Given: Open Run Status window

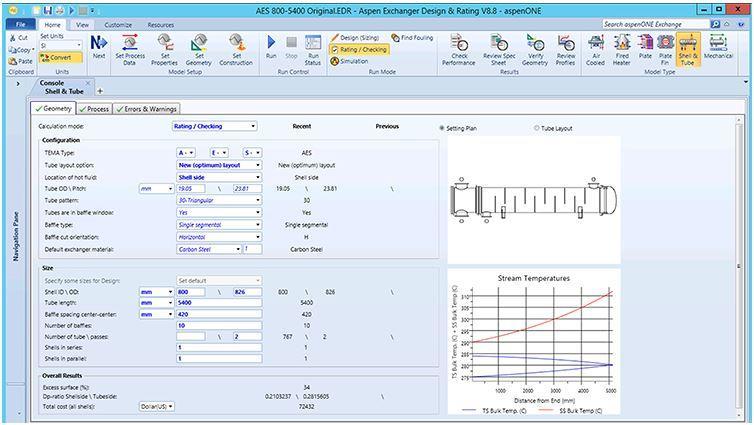Looking at the screenshot, I should pos(313,50).
